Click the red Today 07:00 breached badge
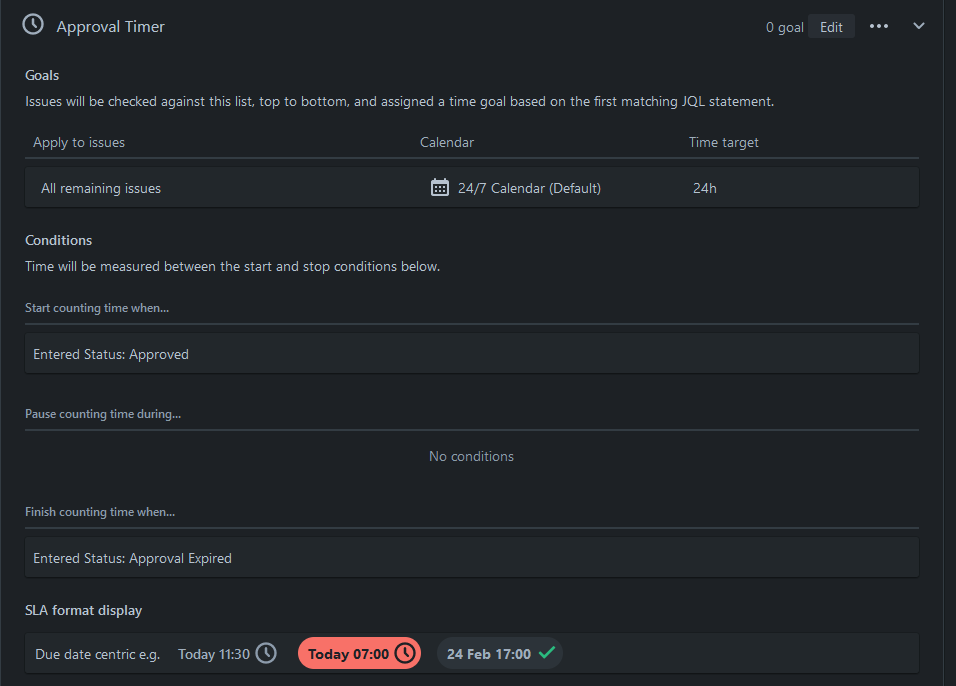 click(x=360, y=653)
